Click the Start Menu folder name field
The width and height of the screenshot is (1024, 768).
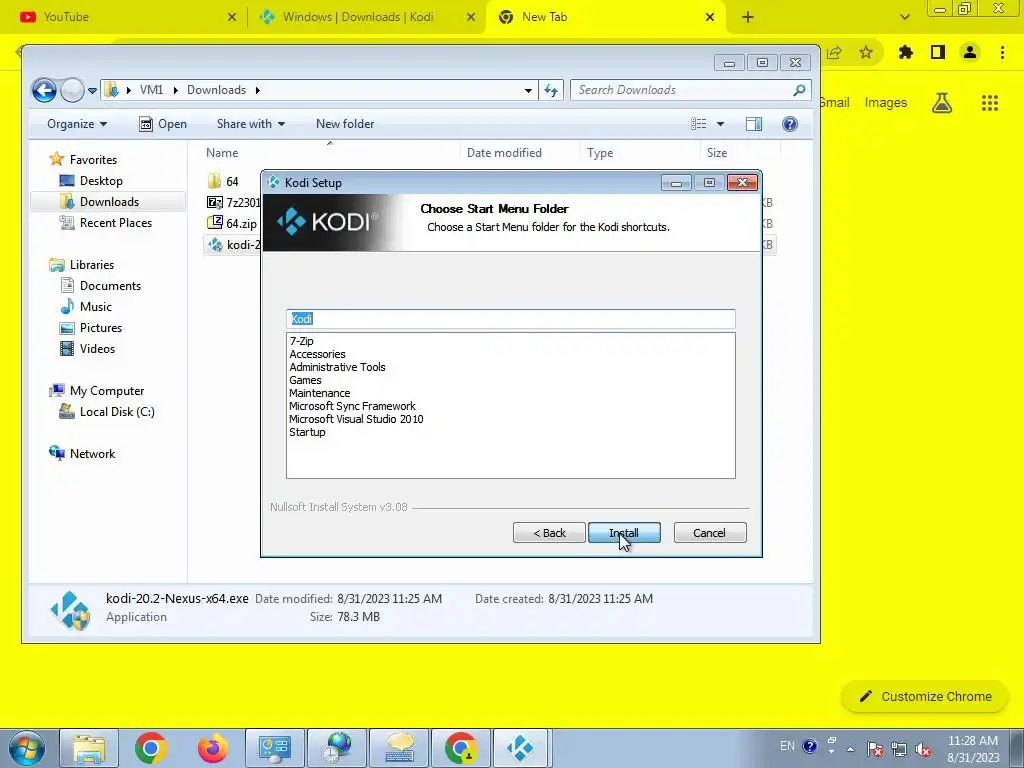coord(511,319)
